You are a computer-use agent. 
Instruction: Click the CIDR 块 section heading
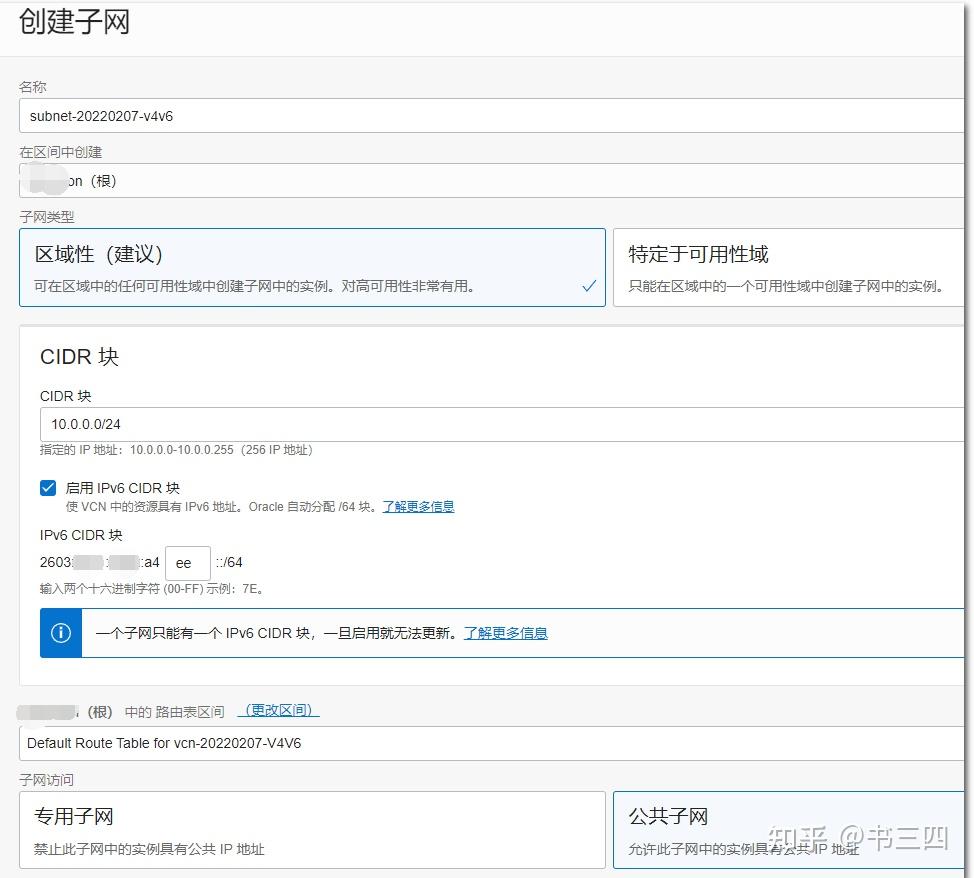(x=79, y=357)
